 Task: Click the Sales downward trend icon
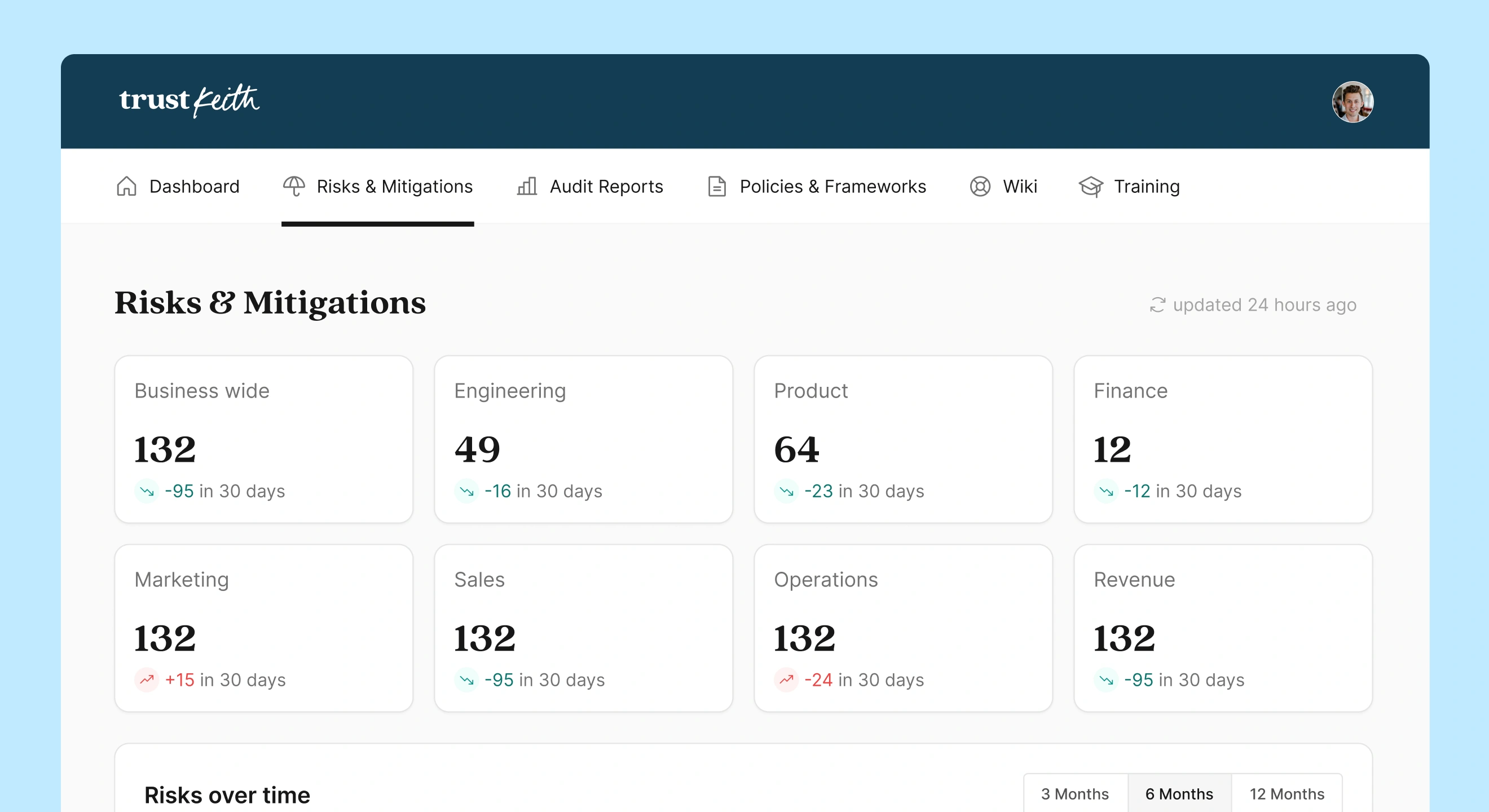[466, 679]
